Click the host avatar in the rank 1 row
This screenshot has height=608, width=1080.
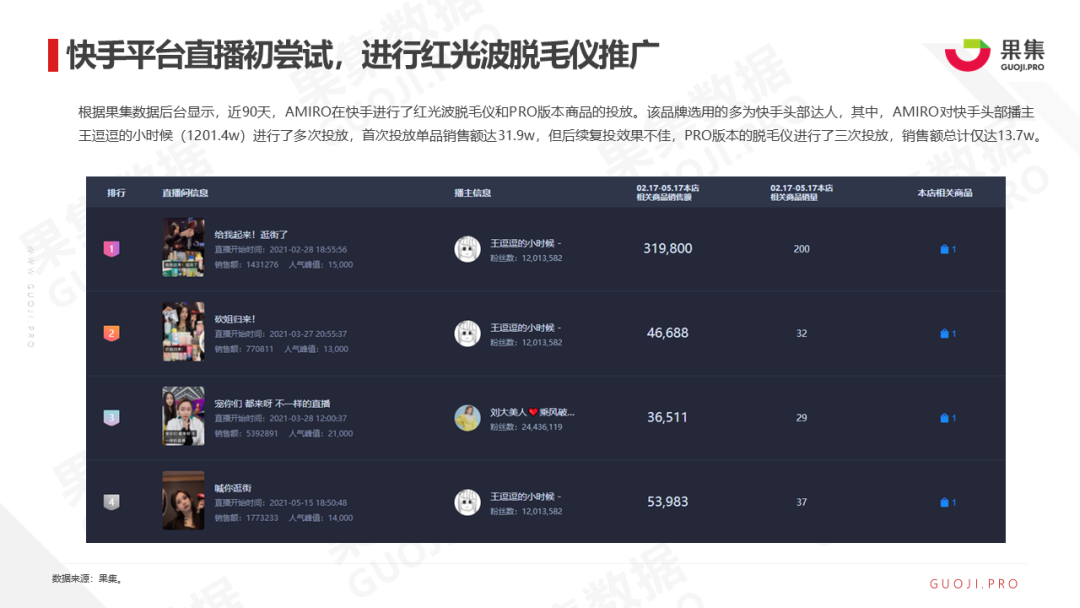[467, 249]
